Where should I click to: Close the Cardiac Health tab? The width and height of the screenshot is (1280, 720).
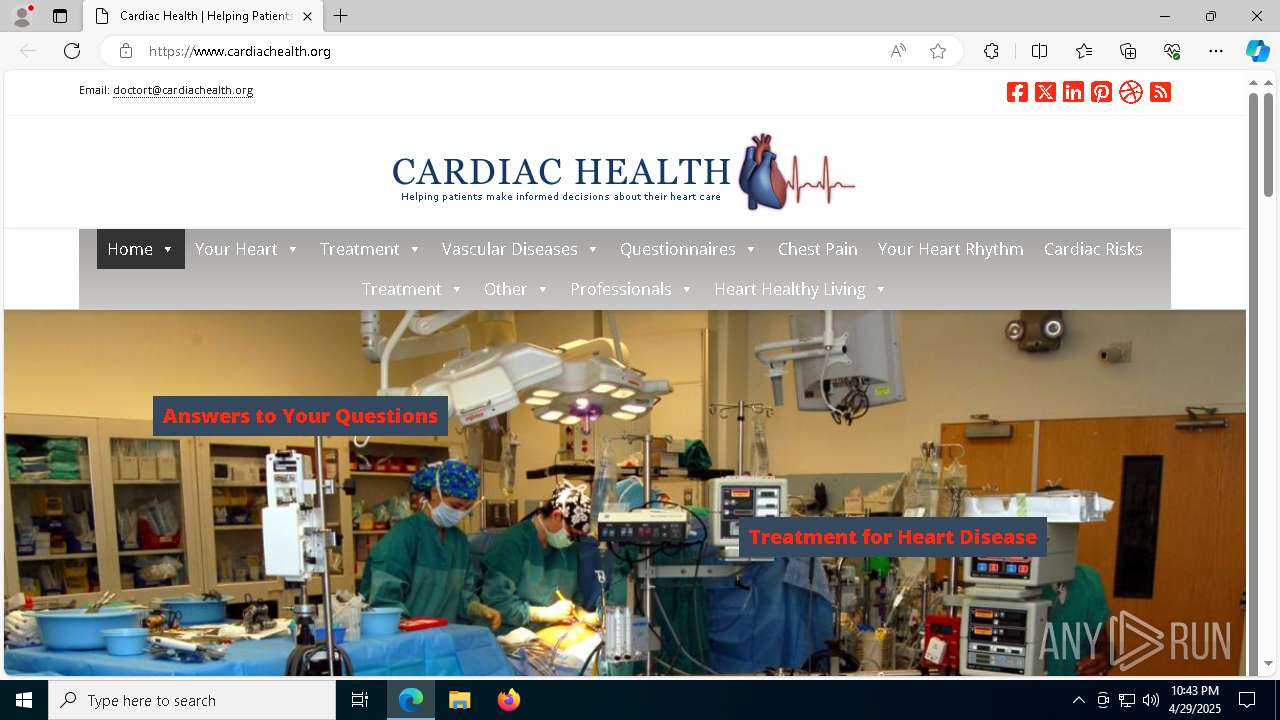click(x=307, y=16)
